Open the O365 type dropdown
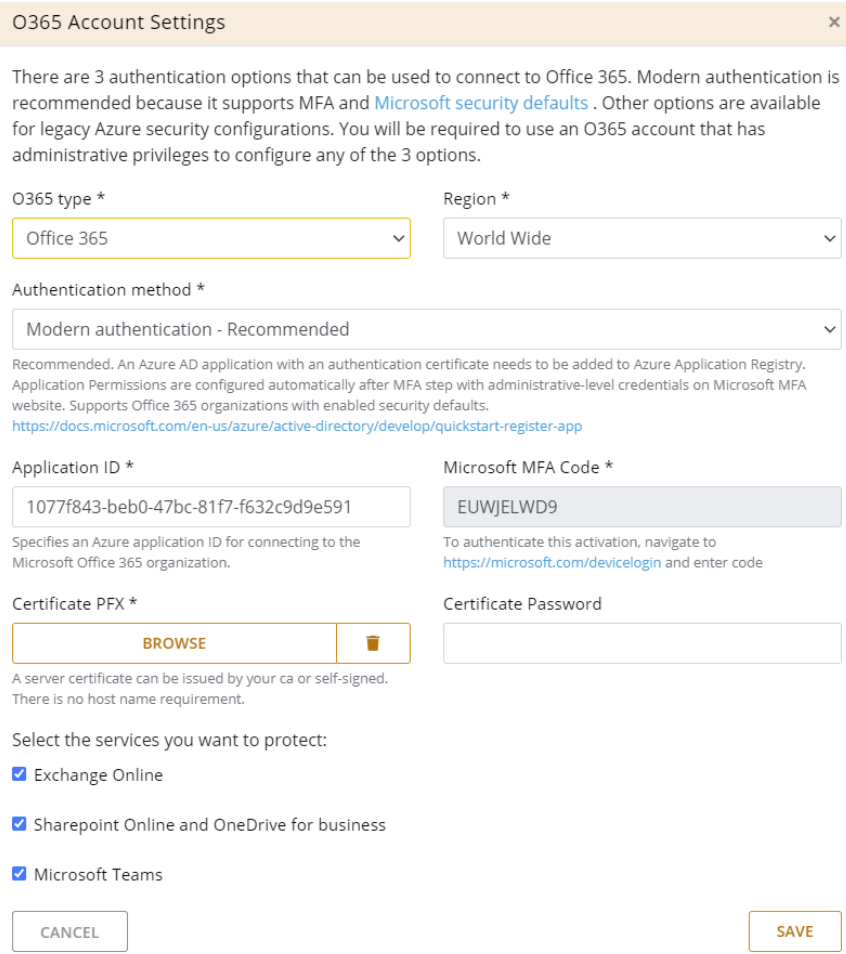Viewport: 846px width, 954px height. click(211, 238)
